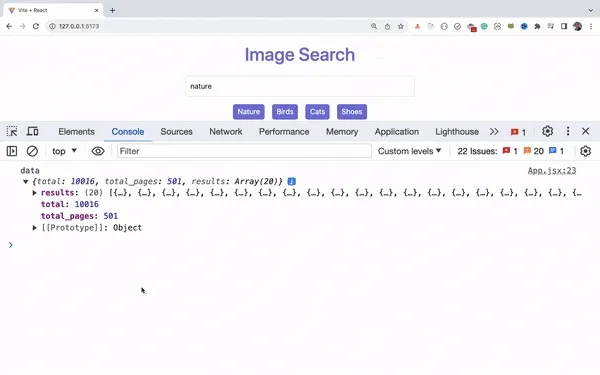Open a new browser tab

click(x=112, y=10)
